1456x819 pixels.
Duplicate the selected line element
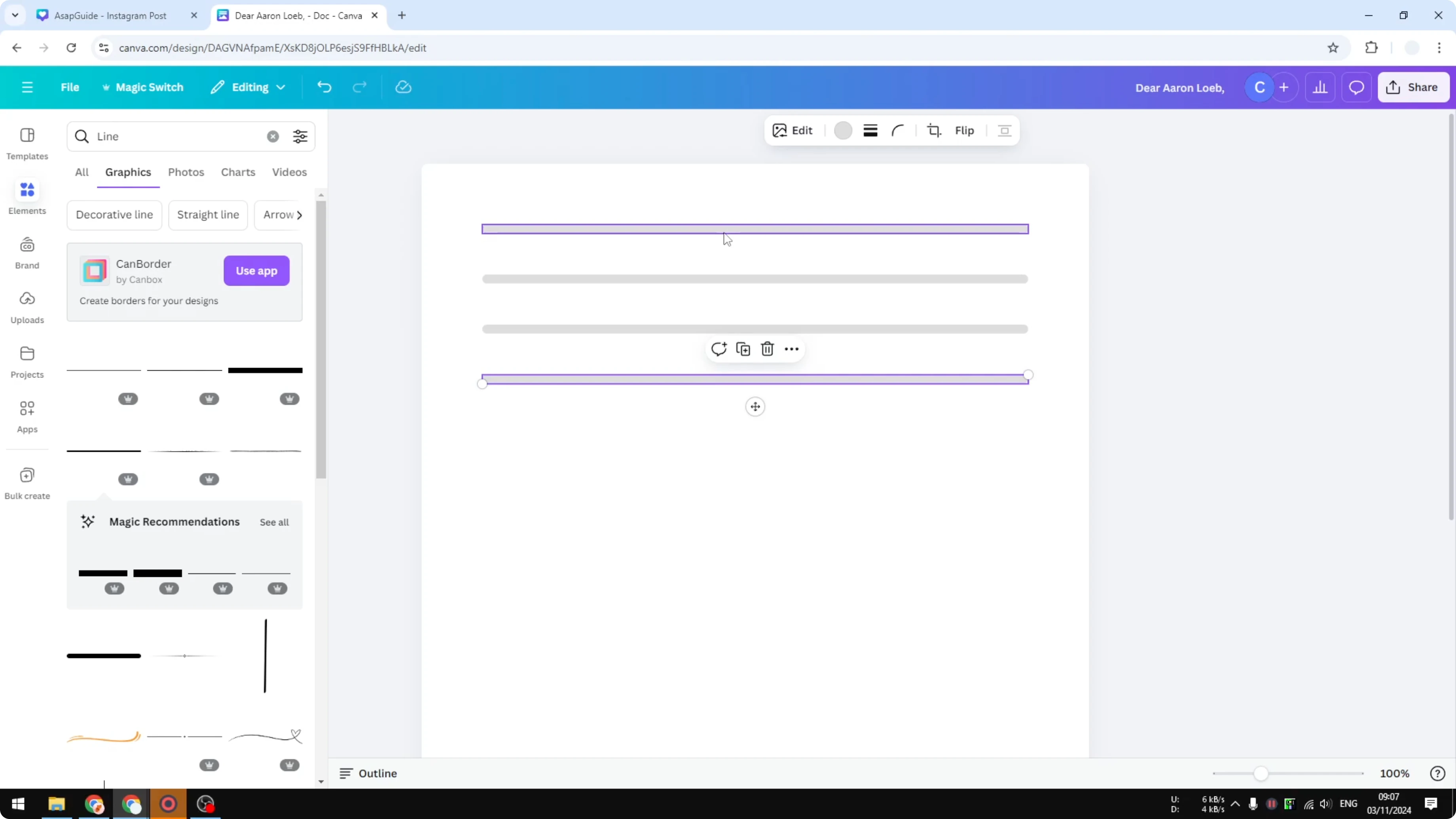click(x=743, y=349)
